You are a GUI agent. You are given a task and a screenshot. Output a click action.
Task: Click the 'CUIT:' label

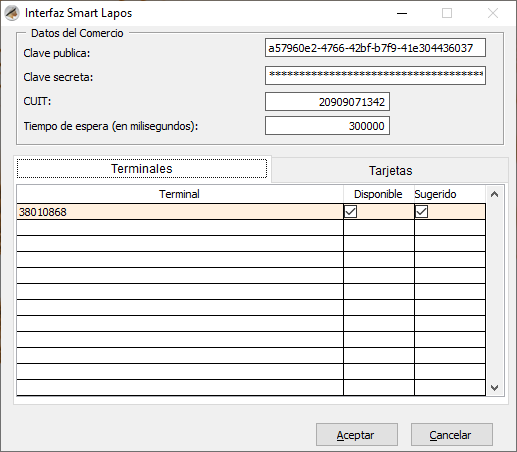pyautogui.click(x=37, y=101)
